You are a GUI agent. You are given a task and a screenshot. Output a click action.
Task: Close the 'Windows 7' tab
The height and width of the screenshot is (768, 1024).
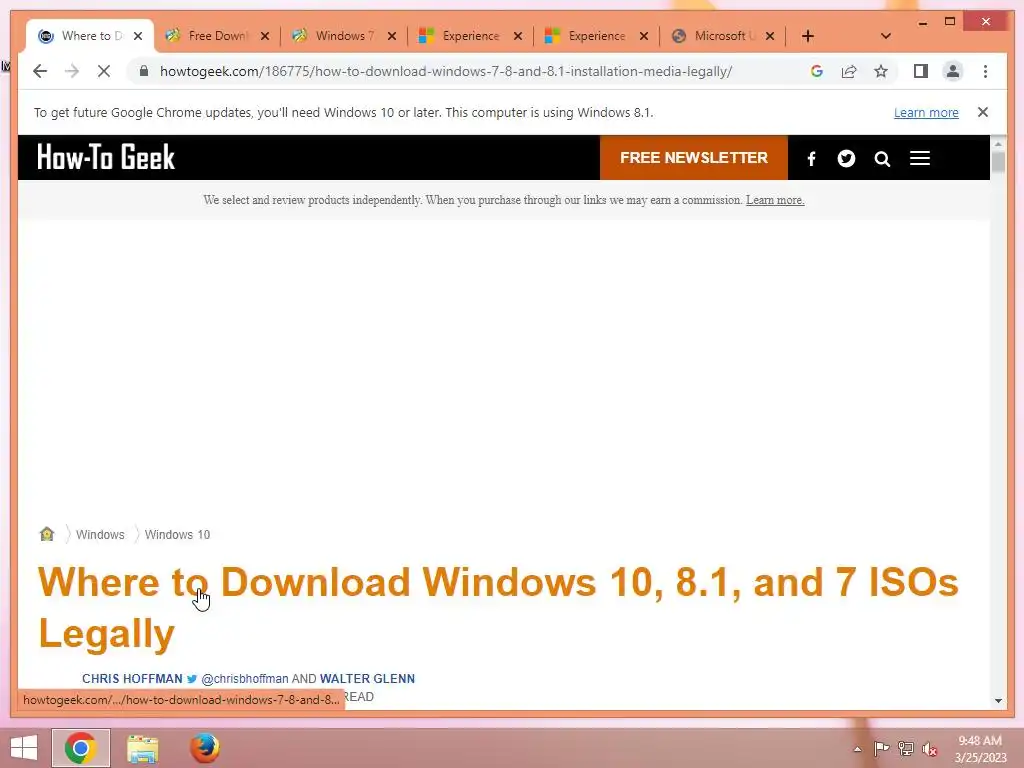pos(392,36)
